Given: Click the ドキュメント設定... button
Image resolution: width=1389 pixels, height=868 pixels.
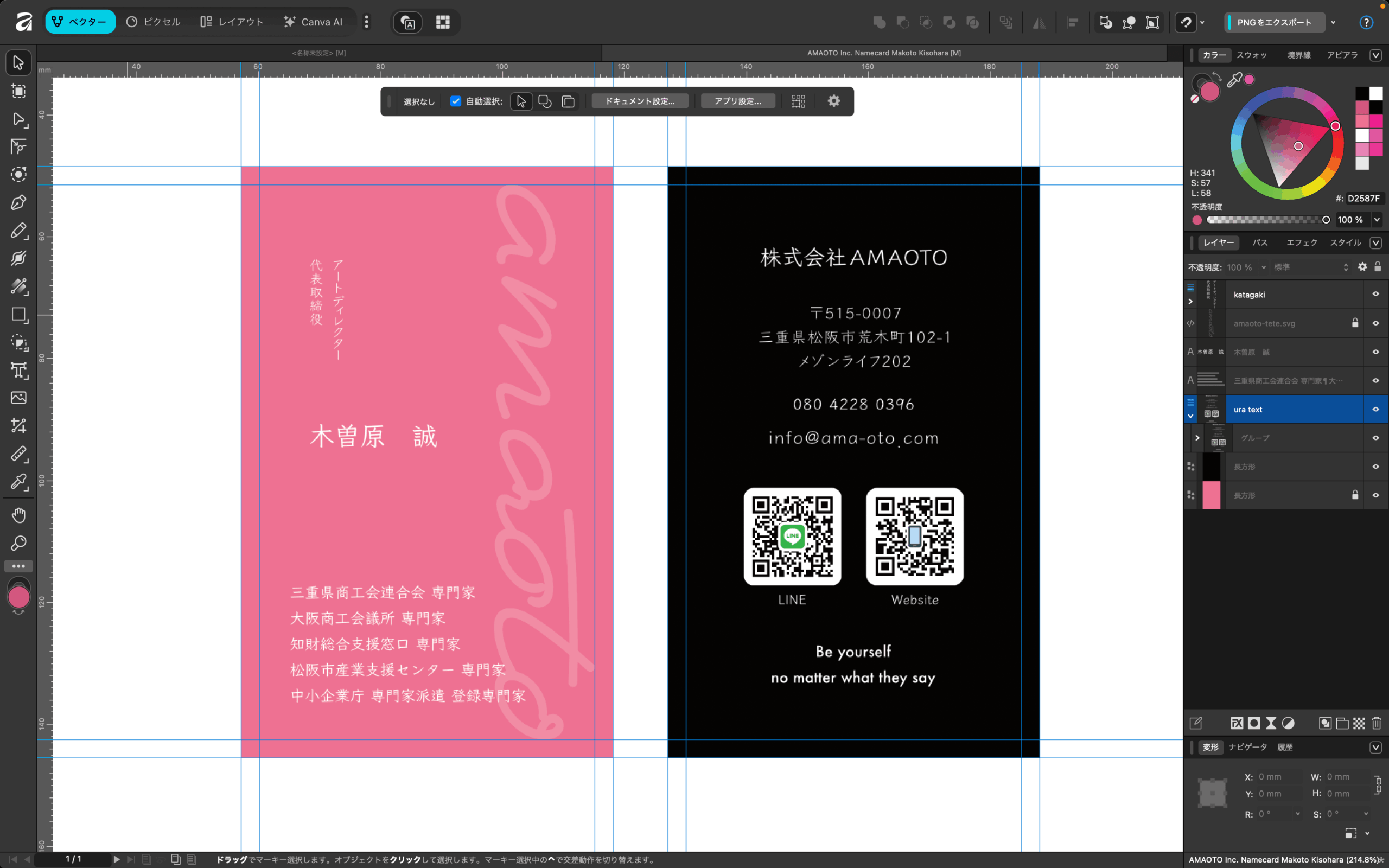Looking at the screenshot, I should (x=640, y=101).
